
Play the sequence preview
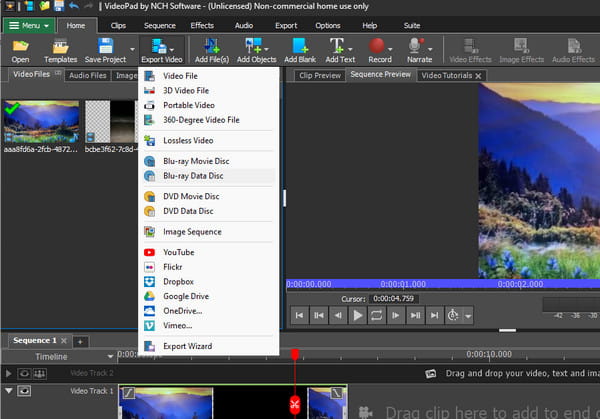click(357, 315)
